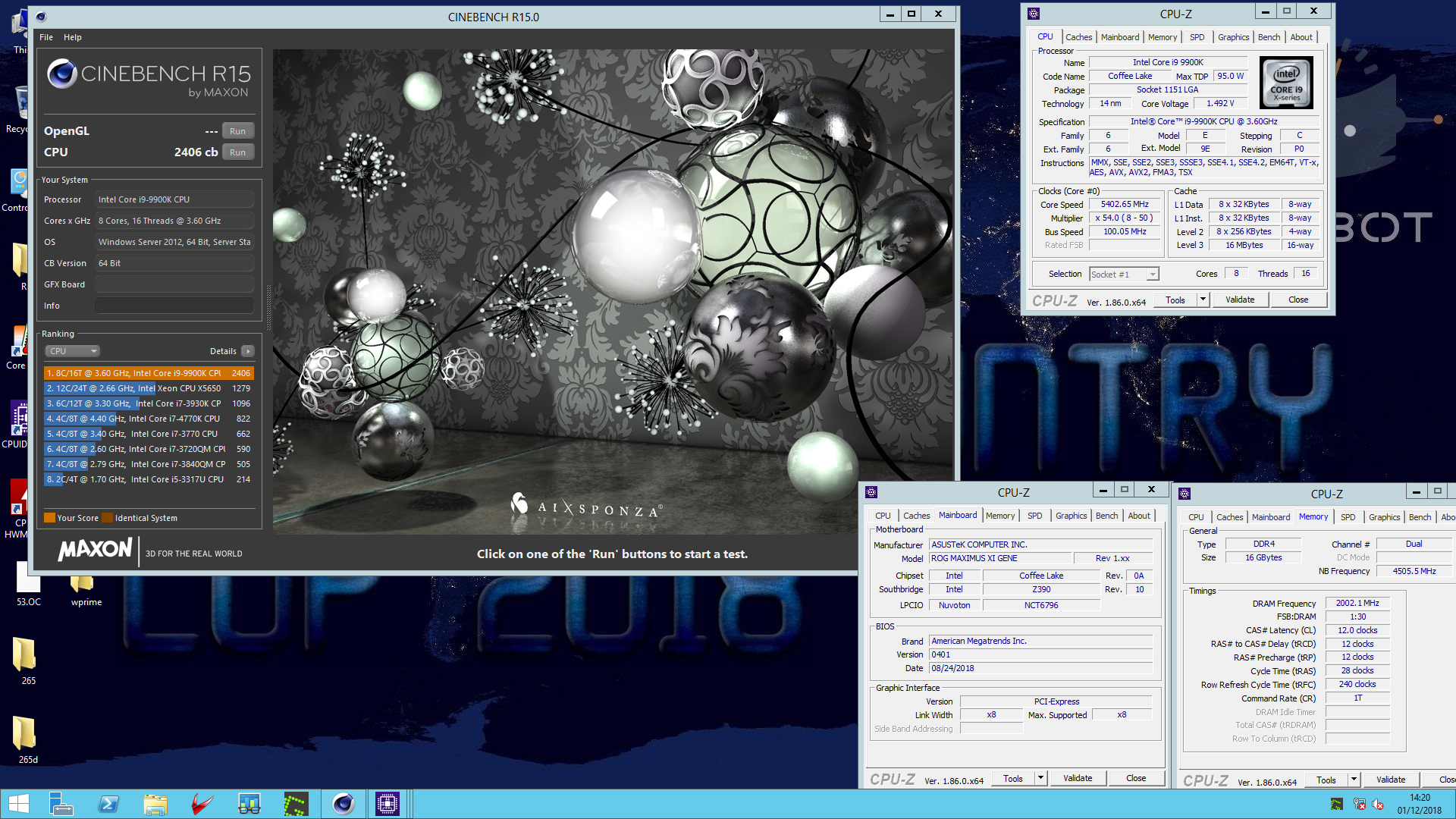Open SPD tab in Memory CPU-Z window
This screenshot has width=1456, height=819.
click(1348, 517)
